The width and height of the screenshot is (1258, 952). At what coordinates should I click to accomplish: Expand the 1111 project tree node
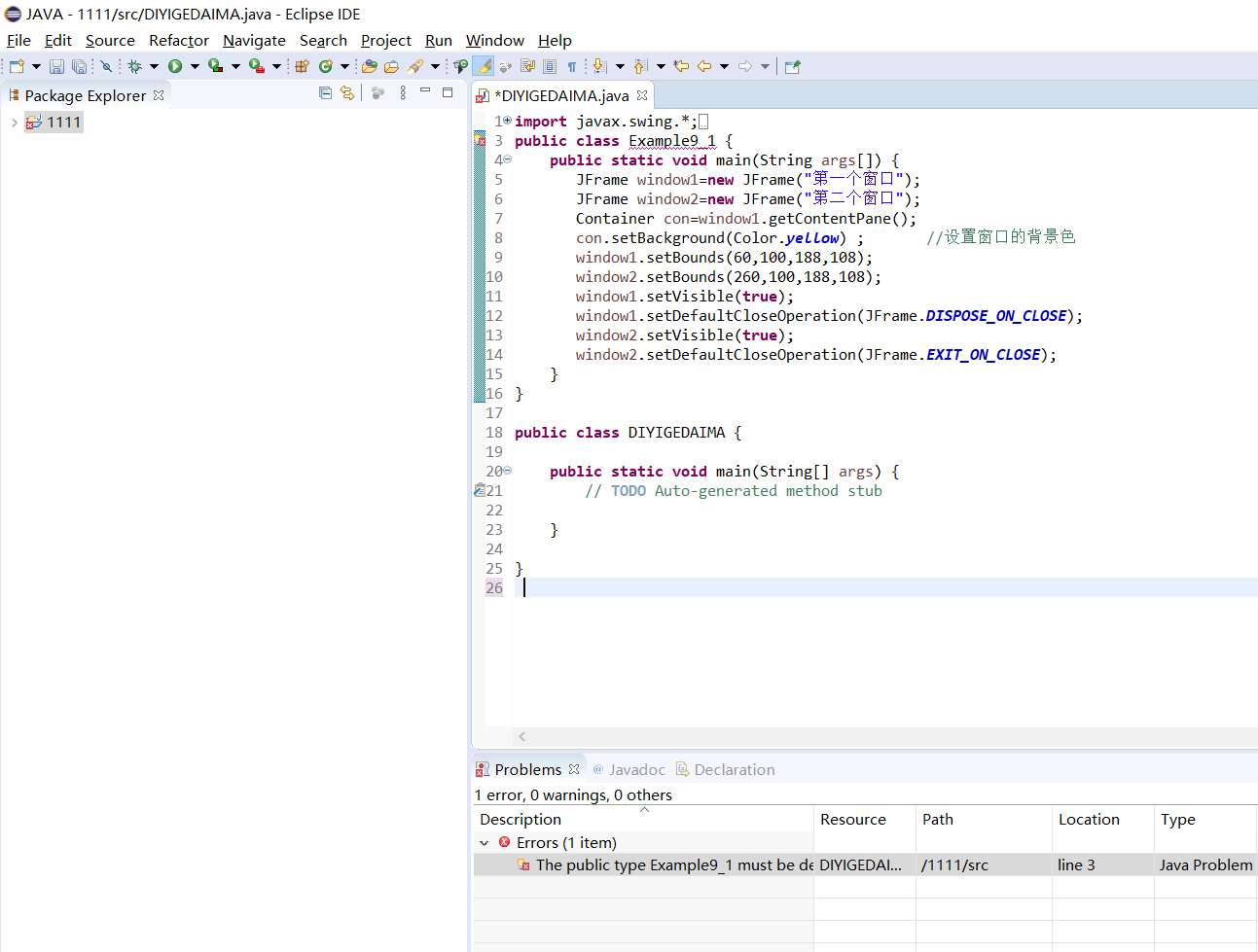click(14, 123)
